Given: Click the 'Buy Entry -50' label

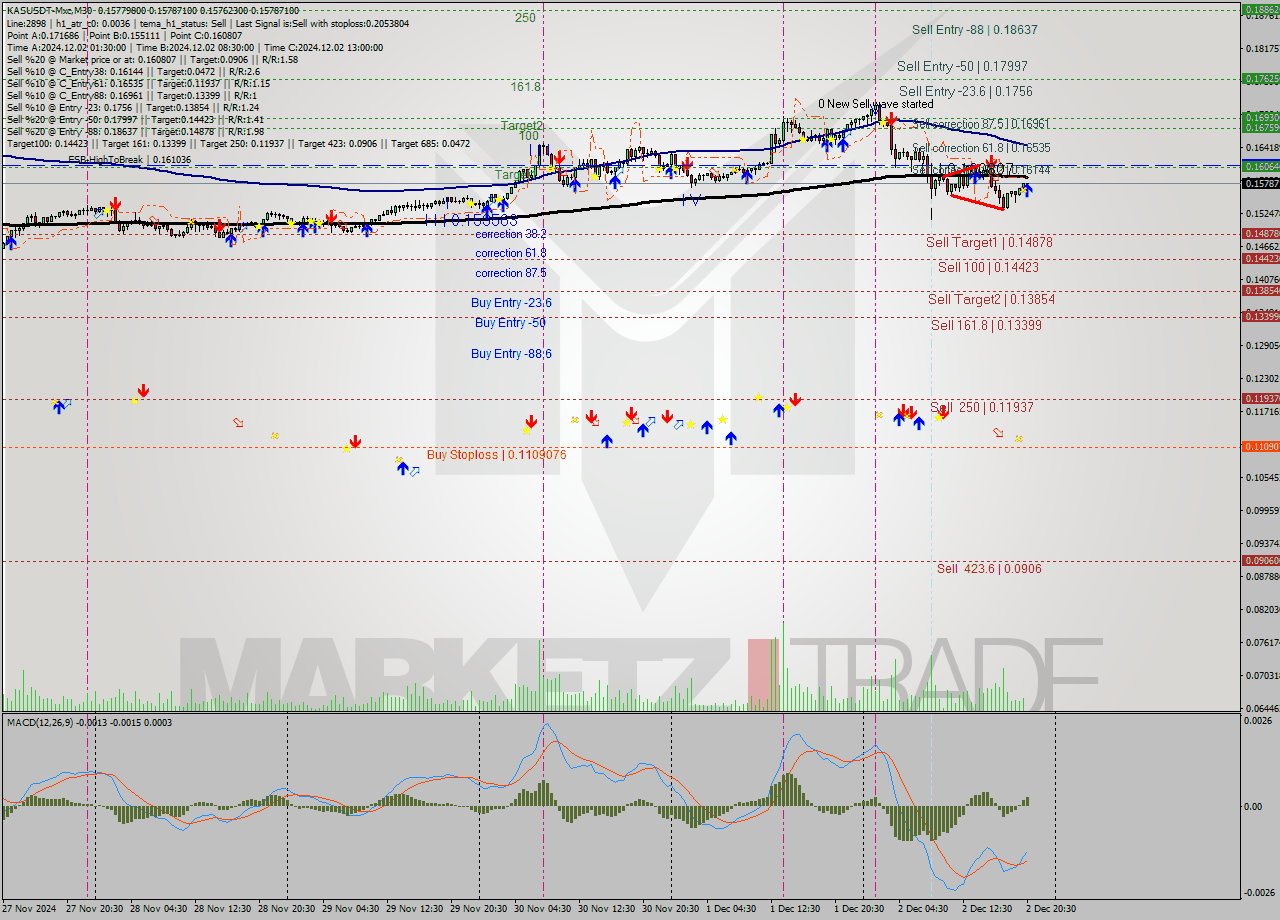Looking at the screenshot, I should pos(510,322).
